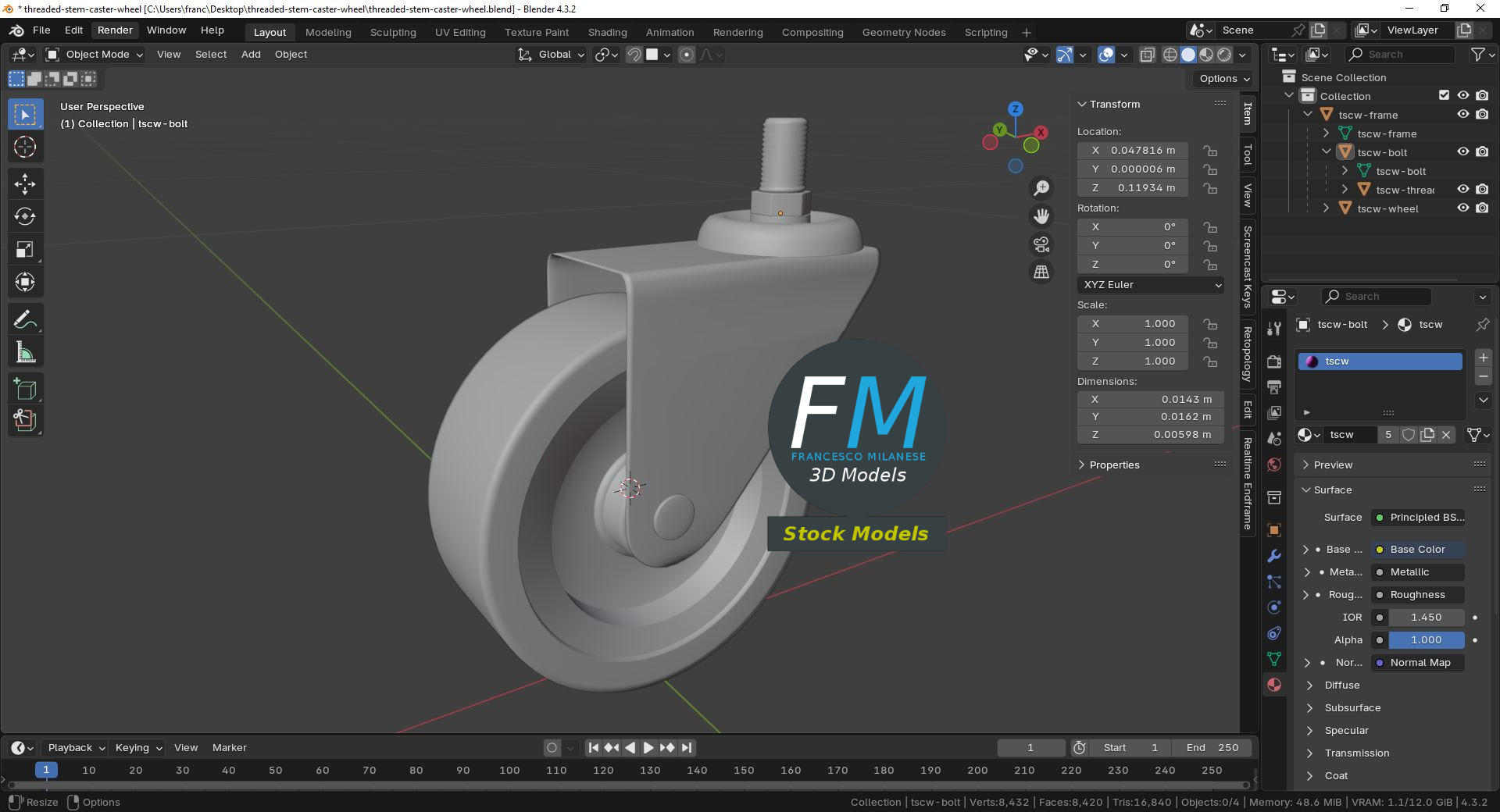Select the Annotate tool

tap(25, 320)
